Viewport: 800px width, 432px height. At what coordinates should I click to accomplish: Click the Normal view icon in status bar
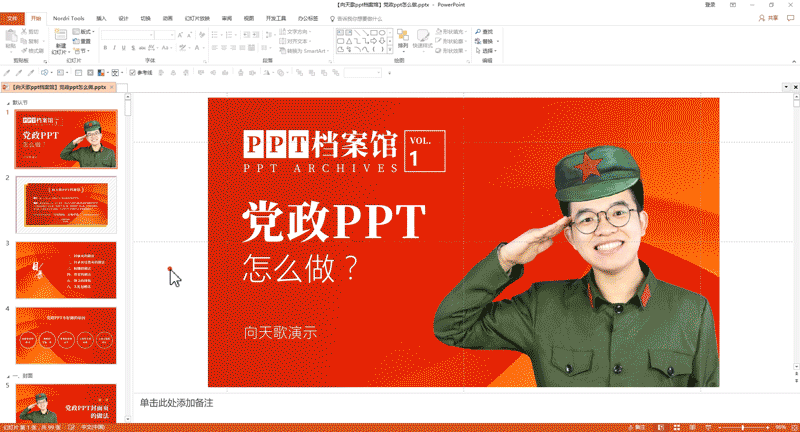coord(661,427)
